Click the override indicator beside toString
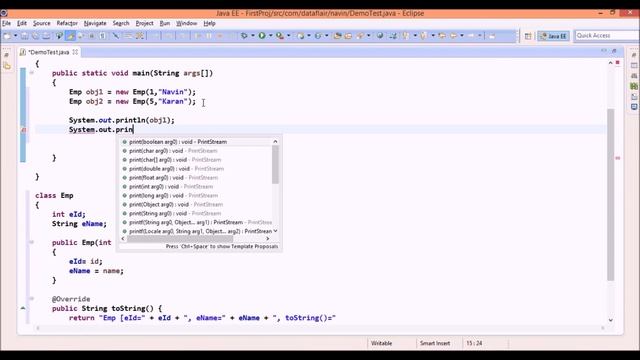The height and width of the screenshot is (360, 640). point(23,308)
